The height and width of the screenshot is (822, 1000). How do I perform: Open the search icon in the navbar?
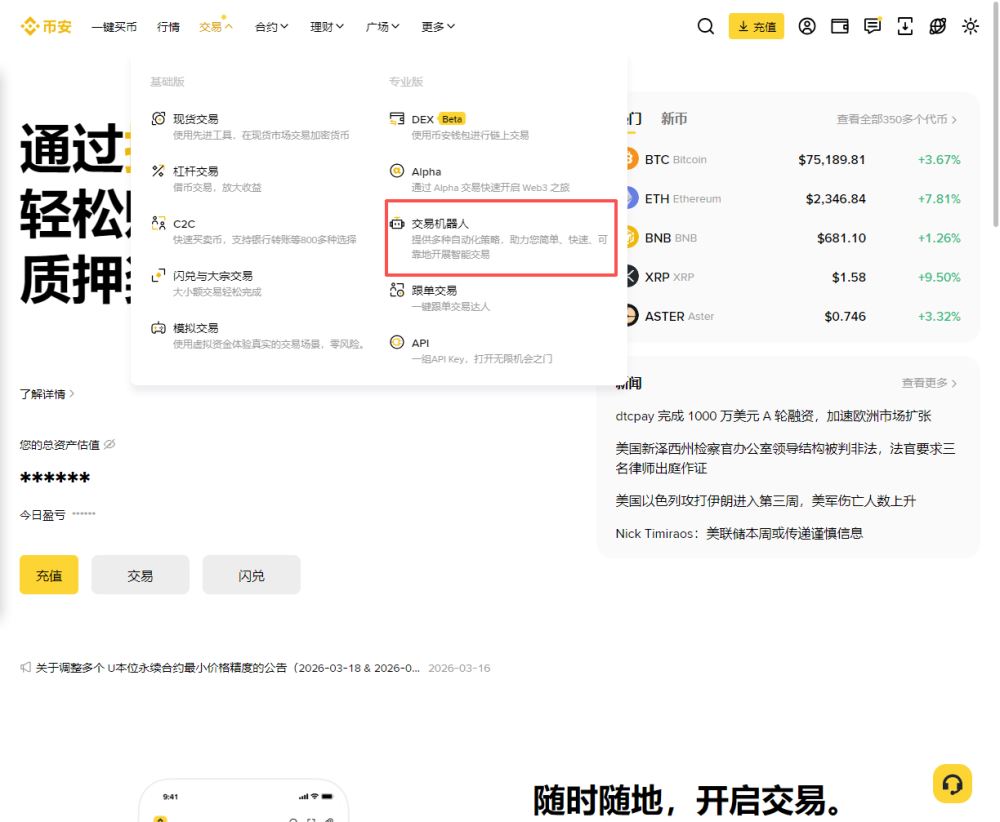(705, 26)
